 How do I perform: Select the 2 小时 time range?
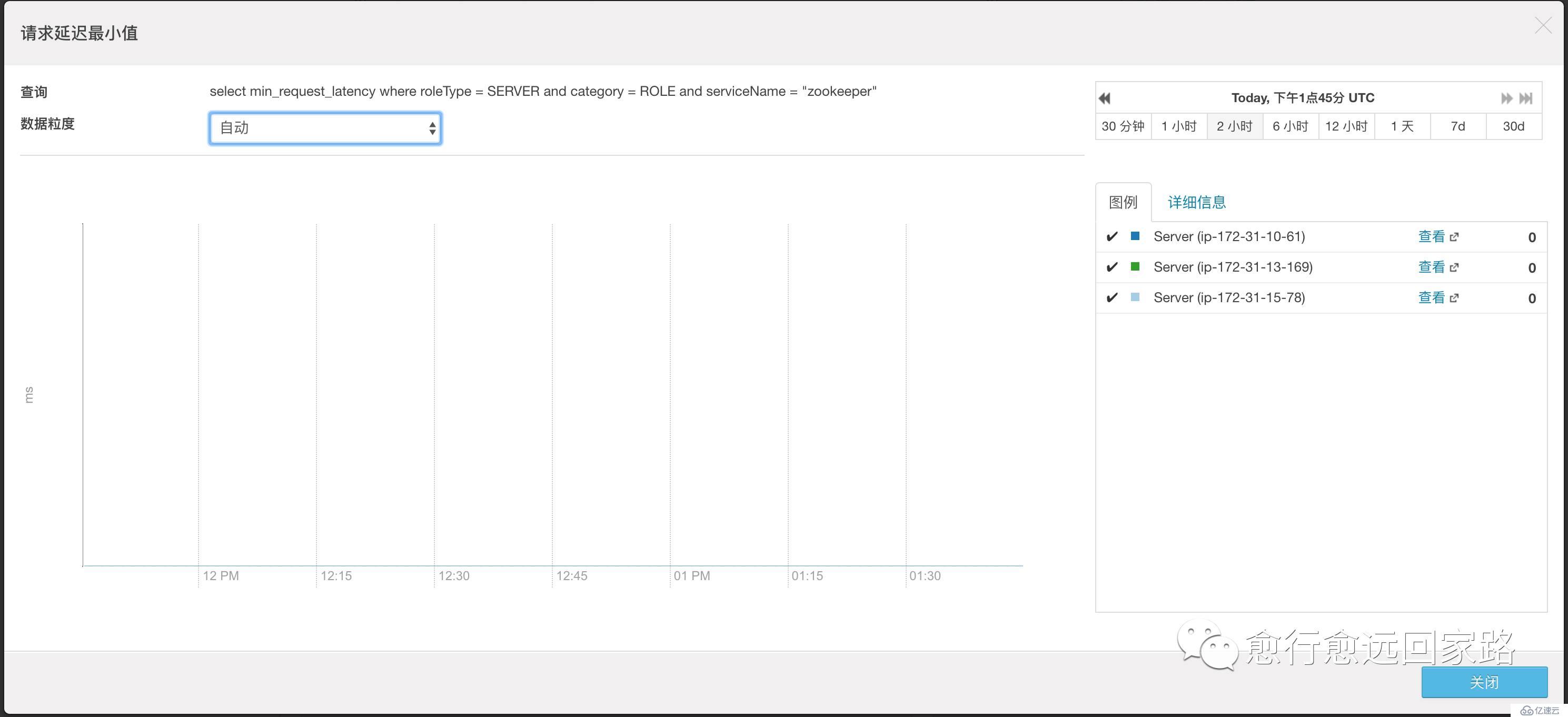point(1235,126)
